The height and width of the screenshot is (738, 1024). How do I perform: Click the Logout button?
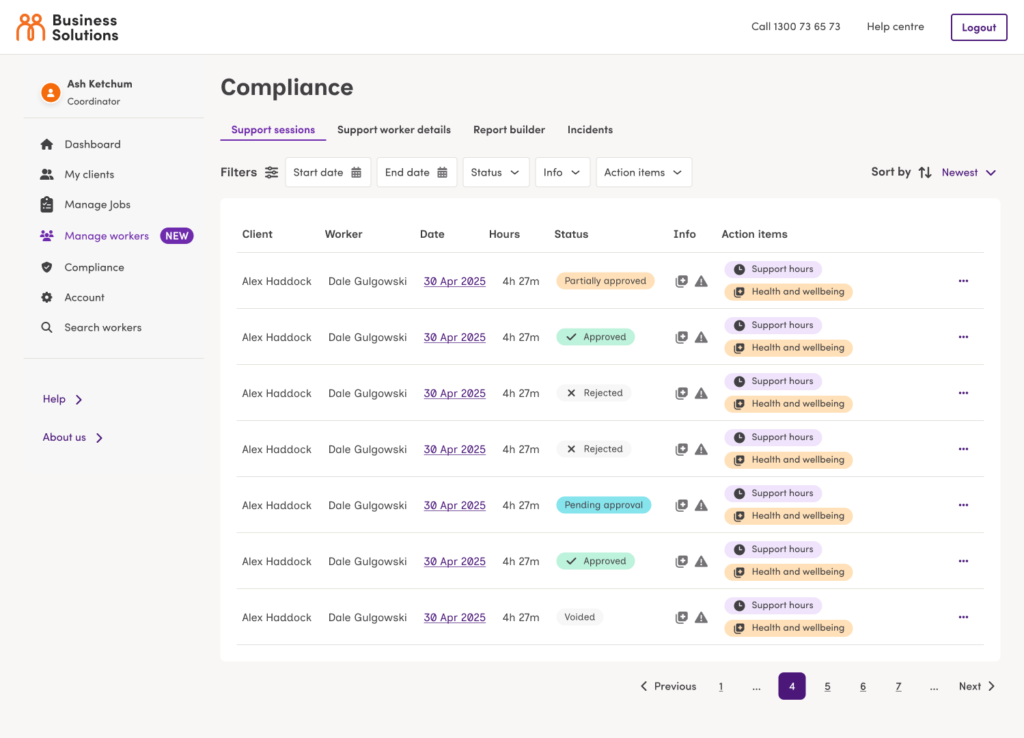(x=978, y=28)
